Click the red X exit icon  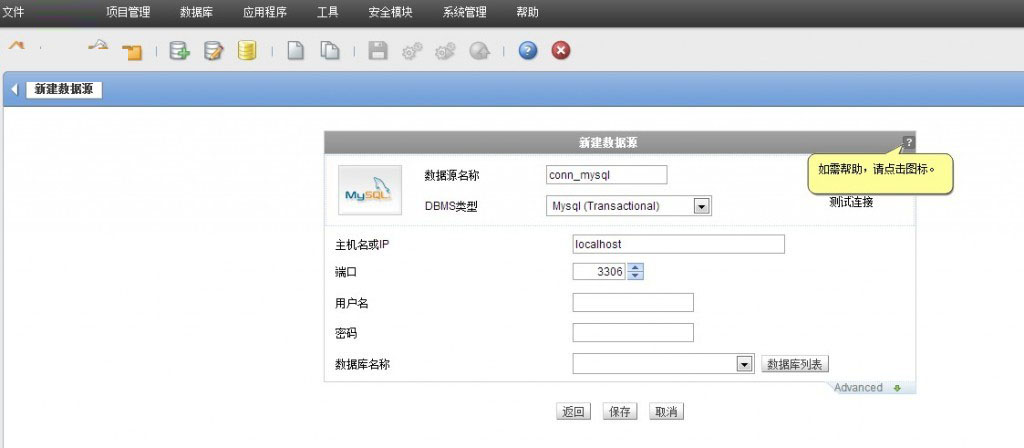560,51
